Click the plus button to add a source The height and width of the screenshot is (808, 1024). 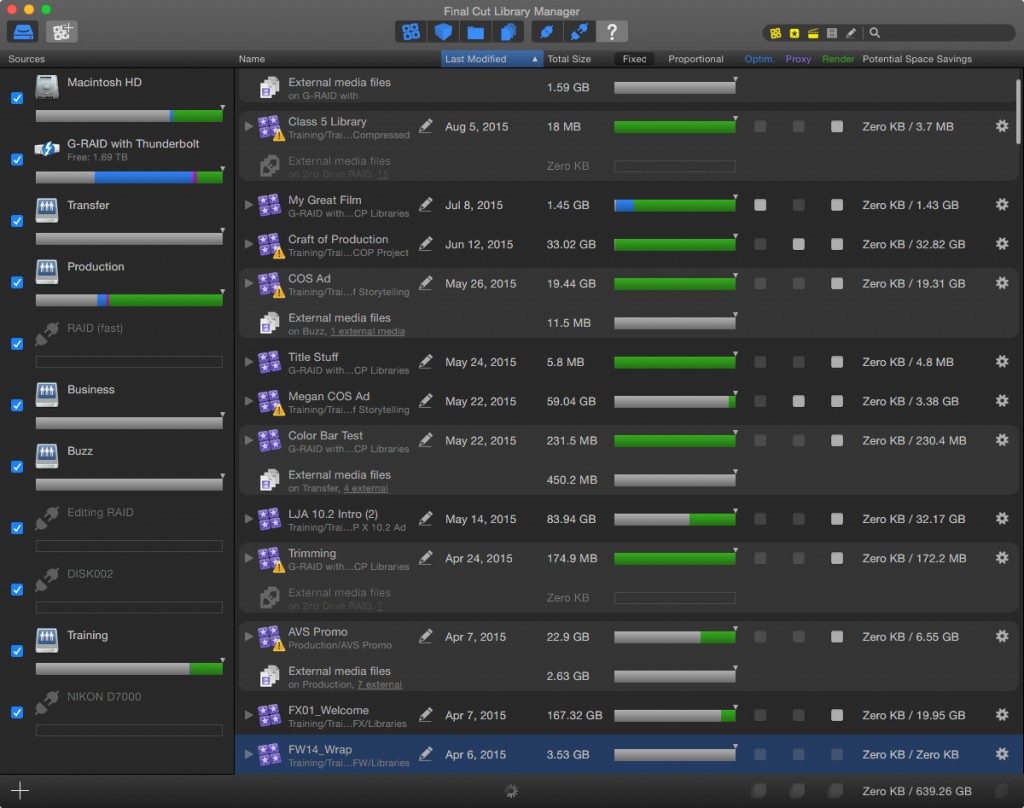[20, 790]
